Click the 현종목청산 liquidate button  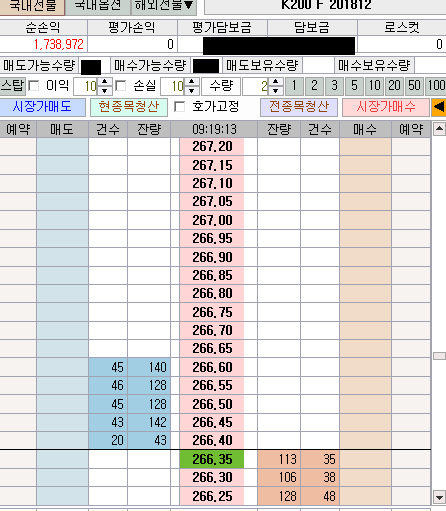tap(129, 107)
